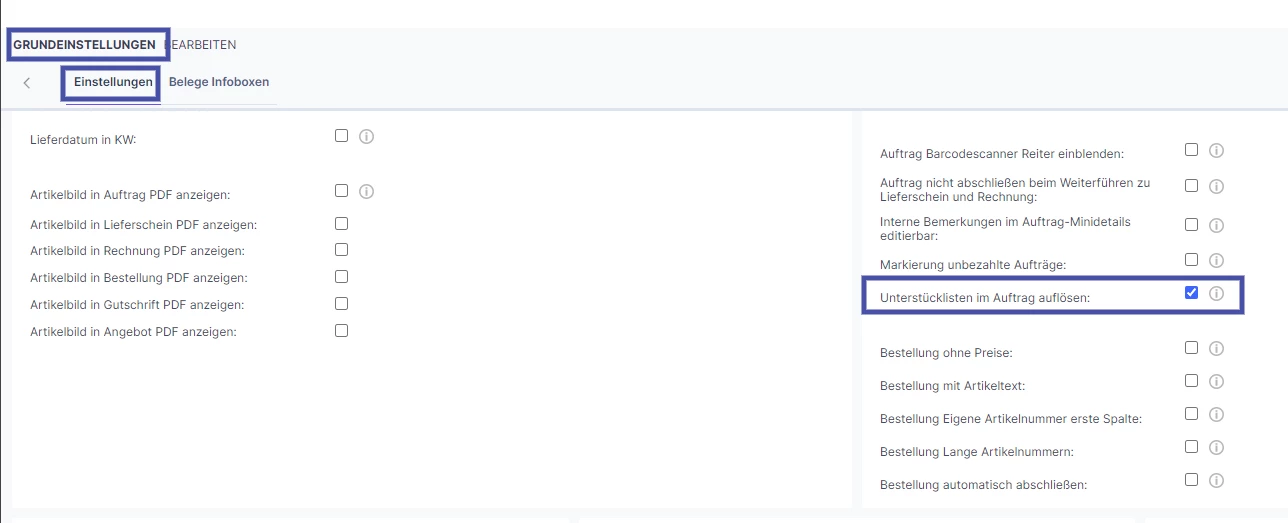Click info icon for Bestellung automatisch abschließen
Image resolution: width=1288 pixels, height=523 pixels.
1217,480
